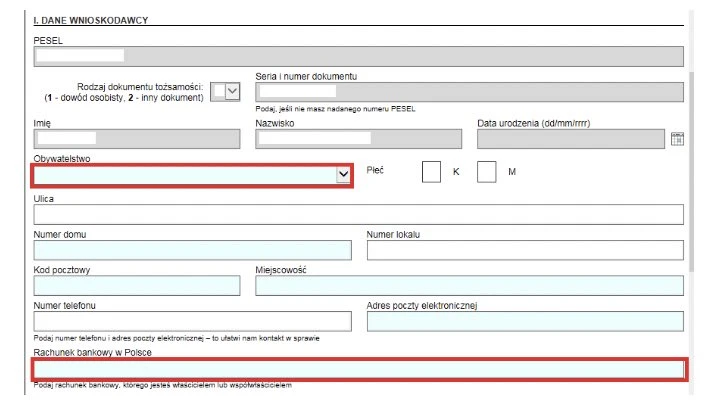The height and width of the screenshot is (406, 718).
Task: Click the Kod pocztowy field
Action: [136, 286]
